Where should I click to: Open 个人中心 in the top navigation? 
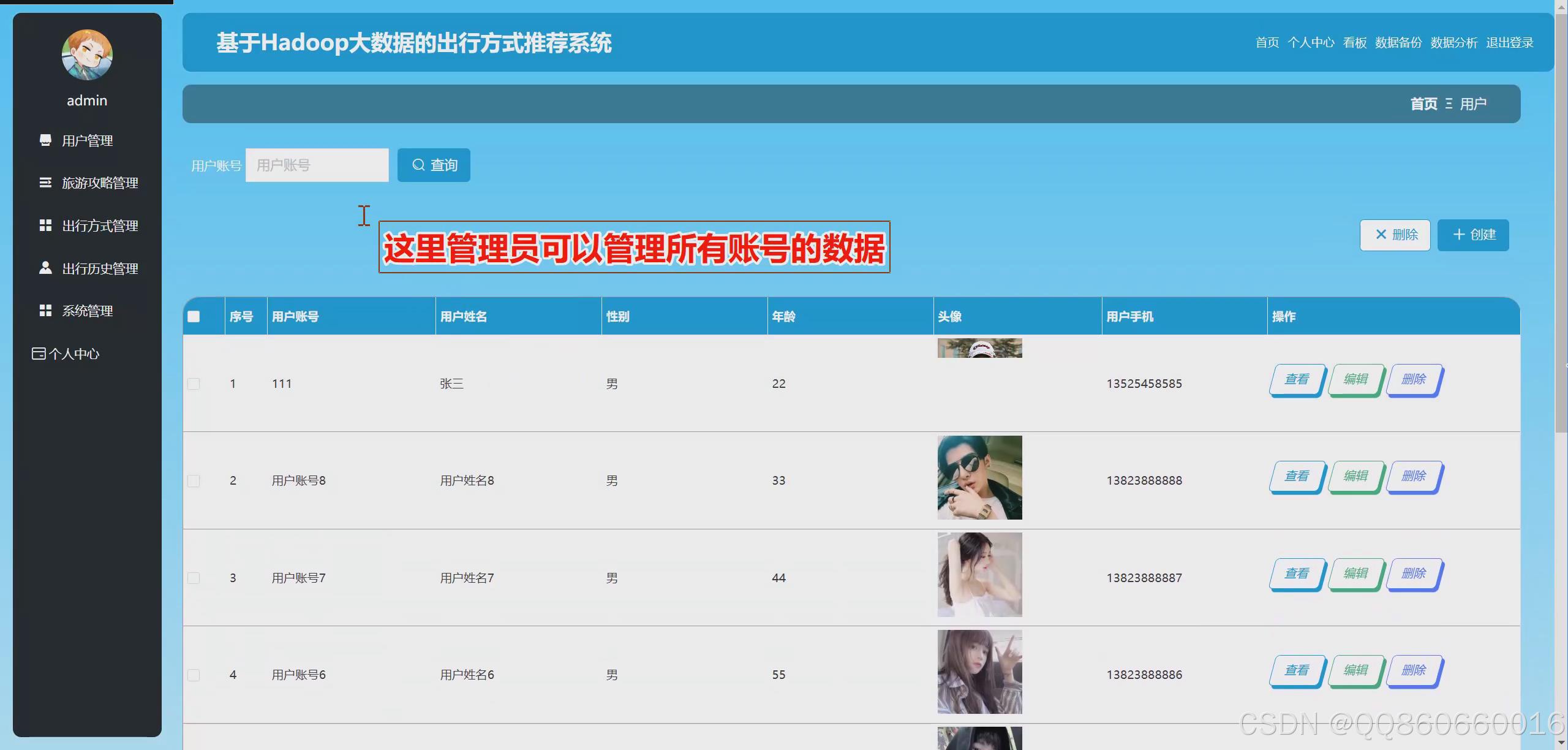[1311, 42]
